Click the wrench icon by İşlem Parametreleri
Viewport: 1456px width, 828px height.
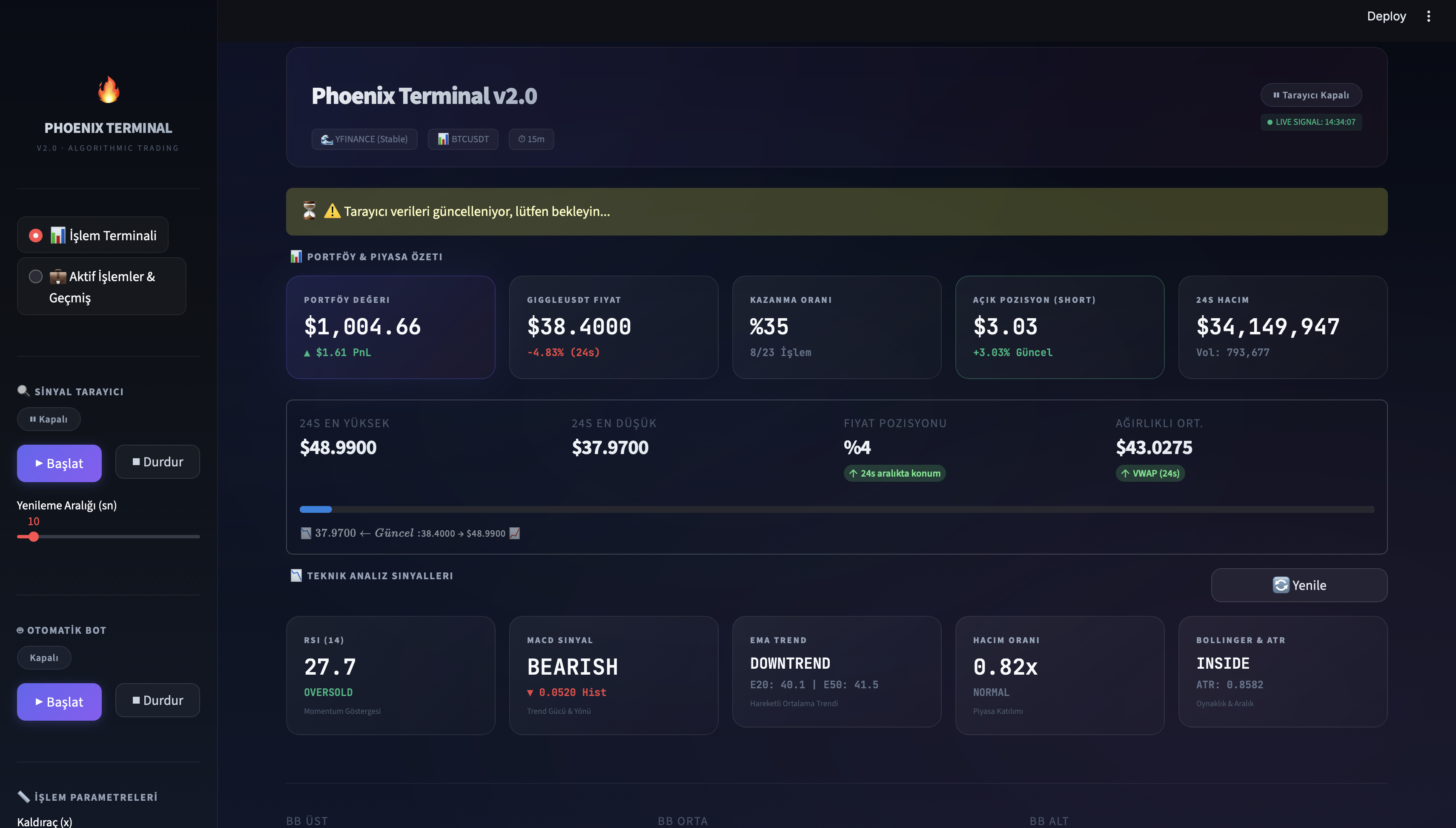pos(23,796)
